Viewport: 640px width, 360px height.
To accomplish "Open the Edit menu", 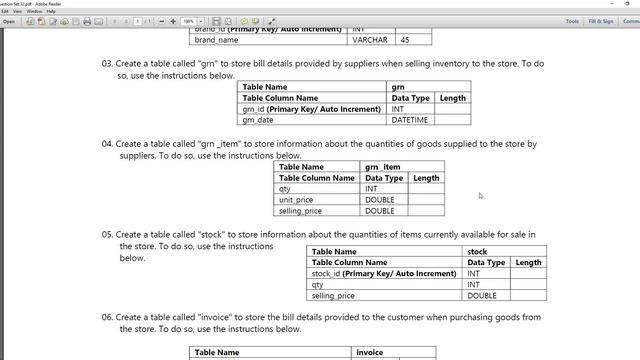I will [x=4, y=11].
